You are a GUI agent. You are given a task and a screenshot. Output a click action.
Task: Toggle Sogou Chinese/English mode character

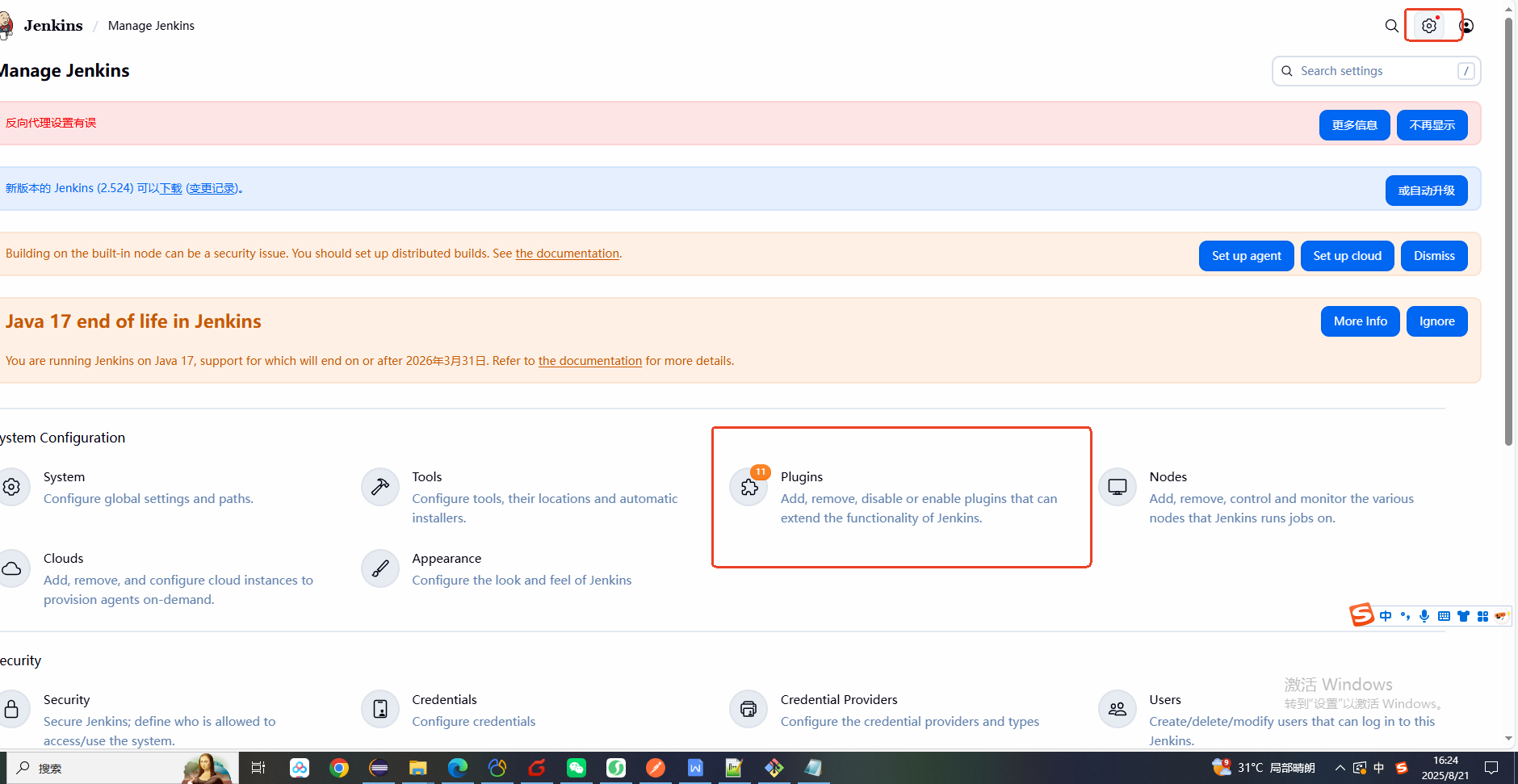click(1386, 616)
